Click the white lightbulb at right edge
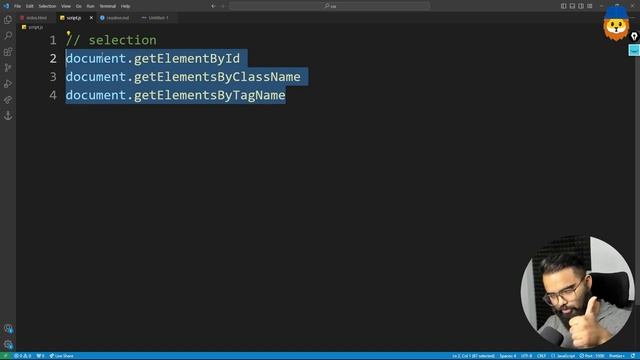 (634, 36)
